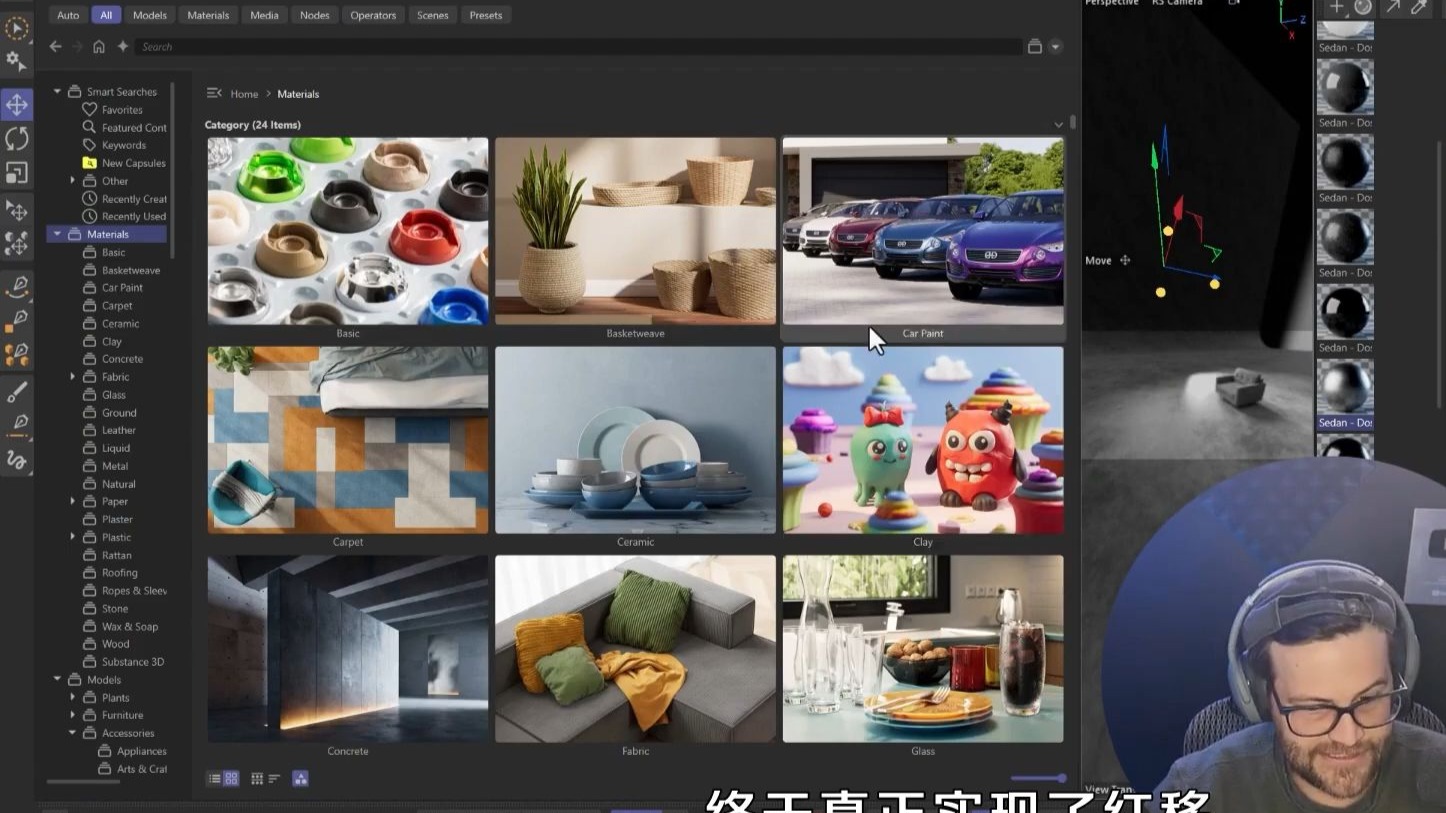Image resolution: width=1446 pixels, height=813 pixels.
Task: Open the Clay category thumbnail
Action: (922, 440)
